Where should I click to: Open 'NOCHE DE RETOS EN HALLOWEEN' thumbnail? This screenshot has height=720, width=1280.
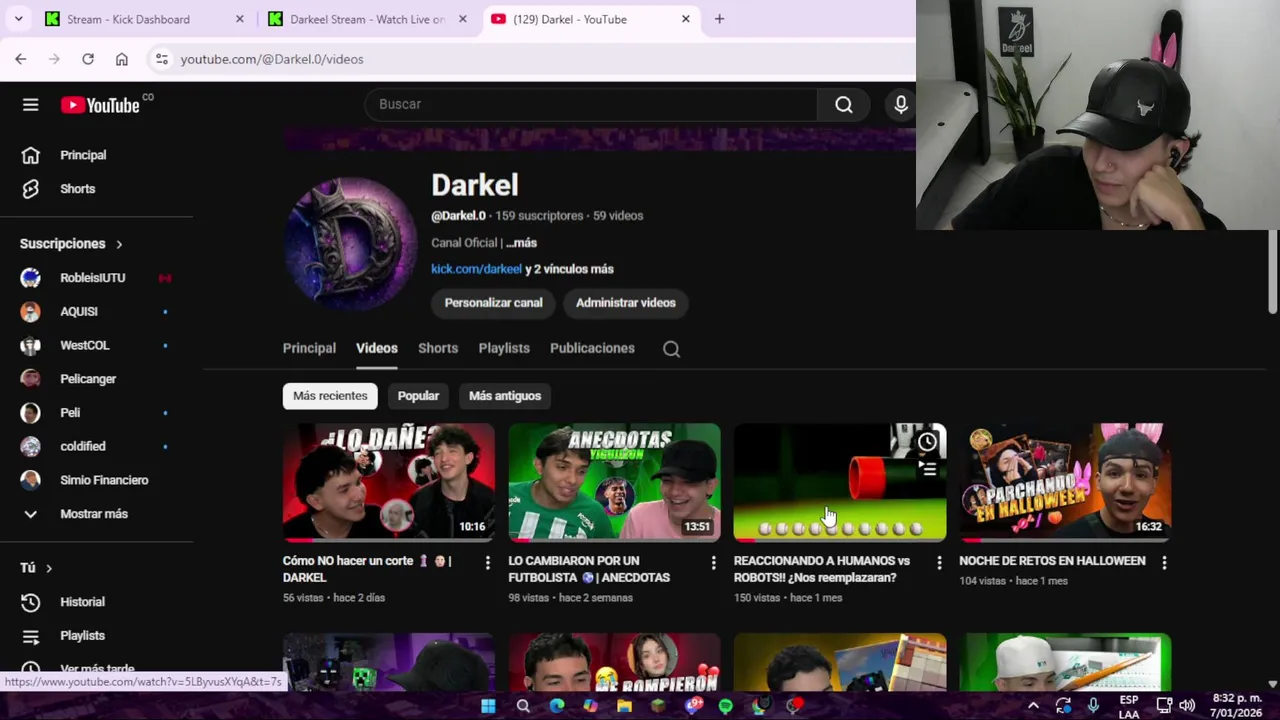(x=1065, y=482)
